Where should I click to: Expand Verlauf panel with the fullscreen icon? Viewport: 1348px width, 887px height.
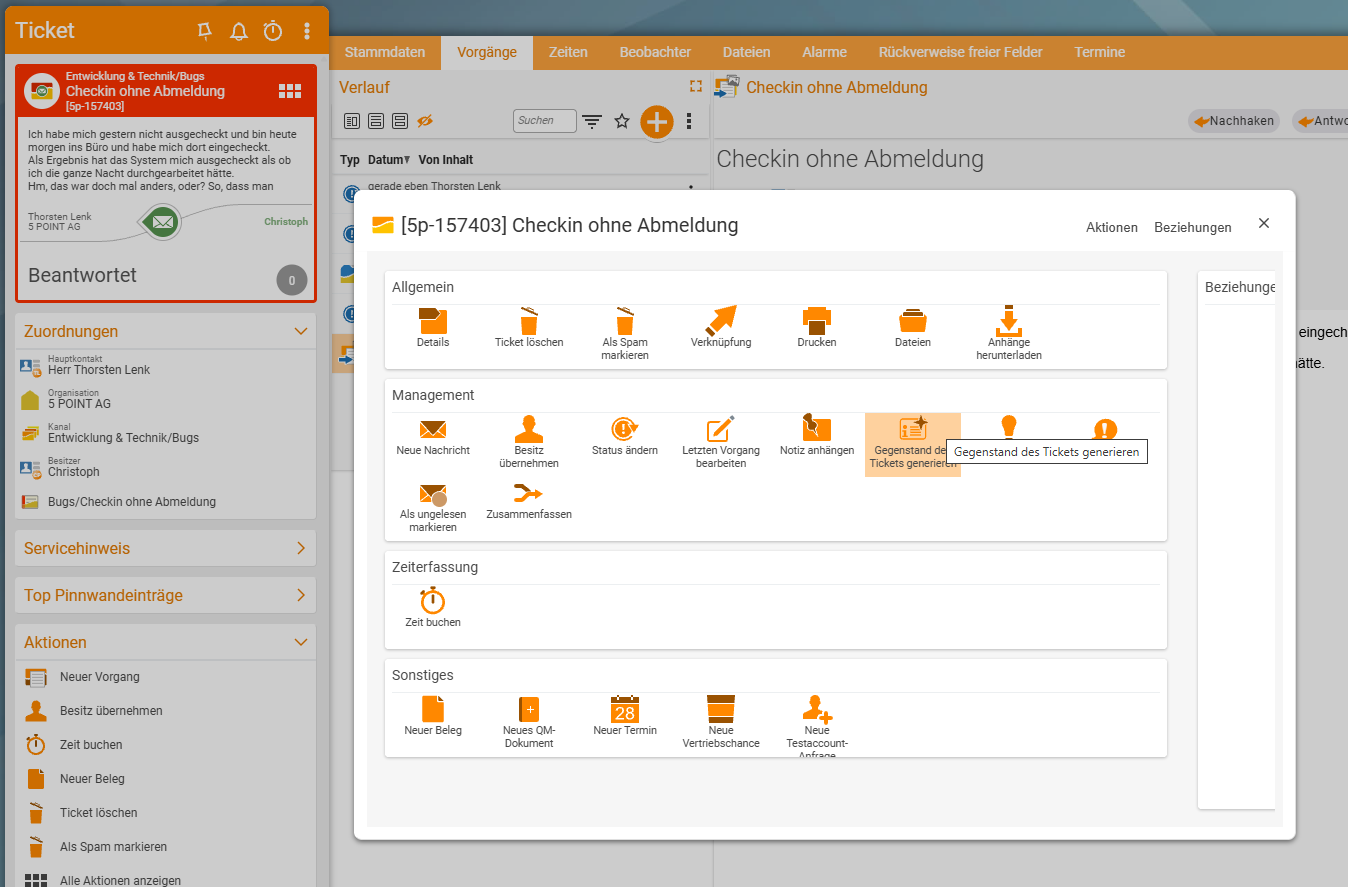[696, 87]
